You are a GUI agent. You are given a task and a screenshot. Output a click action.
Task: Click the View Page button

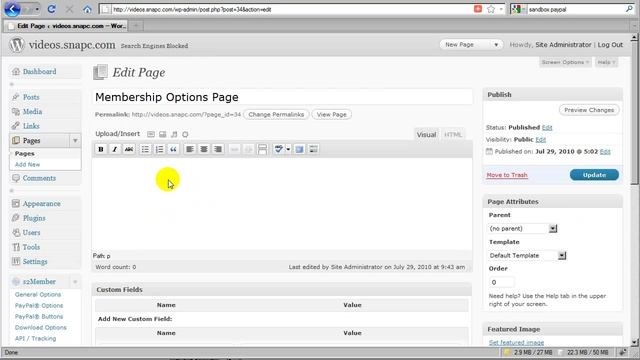click(x=331, y=115)
